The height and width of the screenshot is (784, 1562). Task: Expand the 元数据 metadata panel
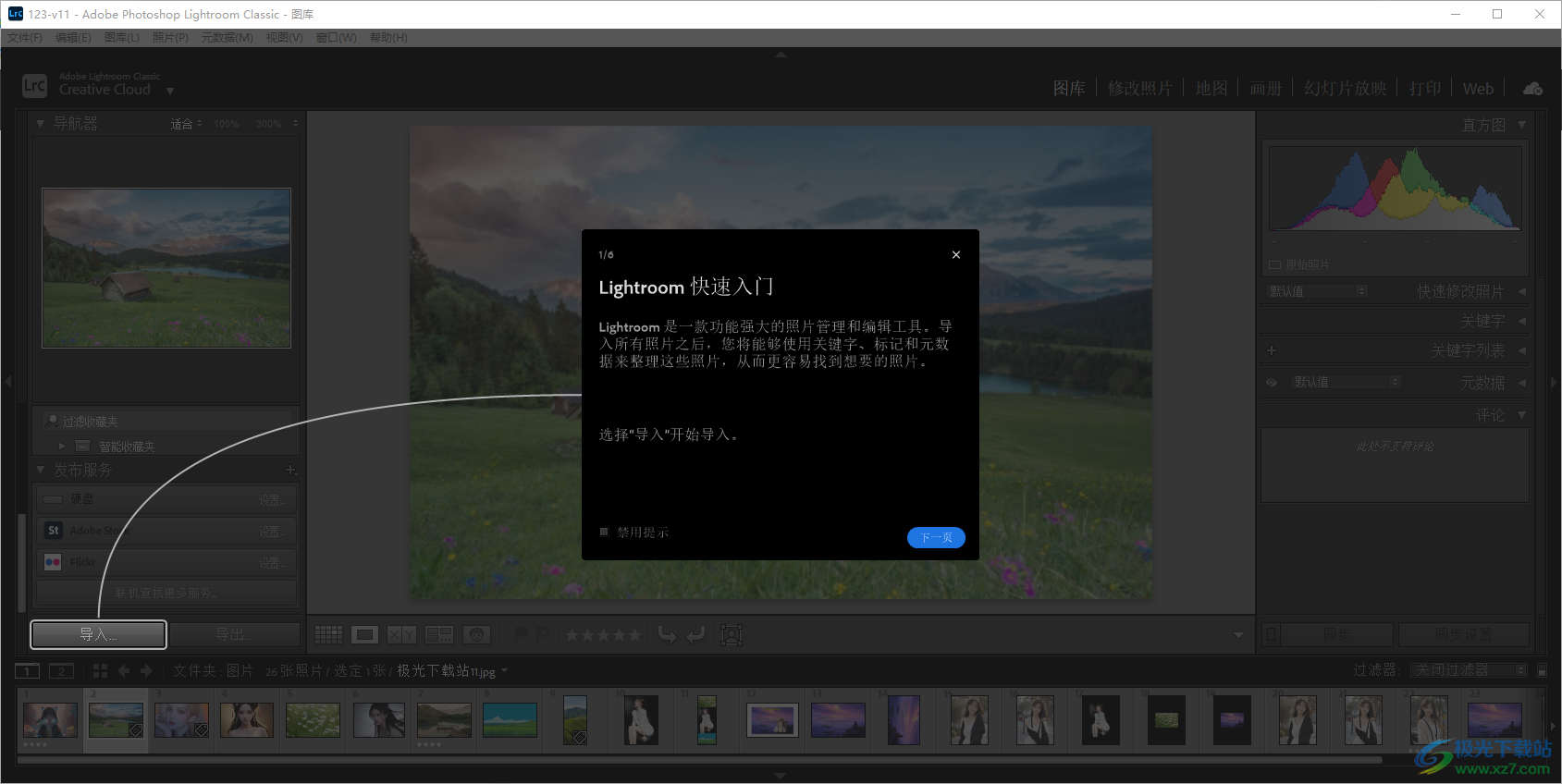click(x=1521, y=382)
